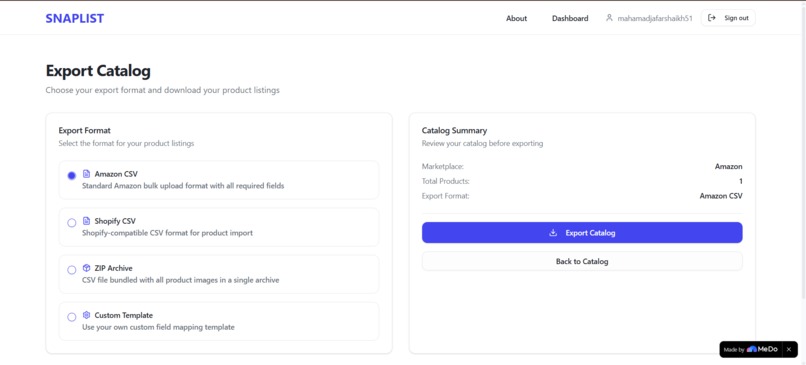806x365 pixels.
Task: Click the Shopify CSV file icon
Action: coord(86,221)
